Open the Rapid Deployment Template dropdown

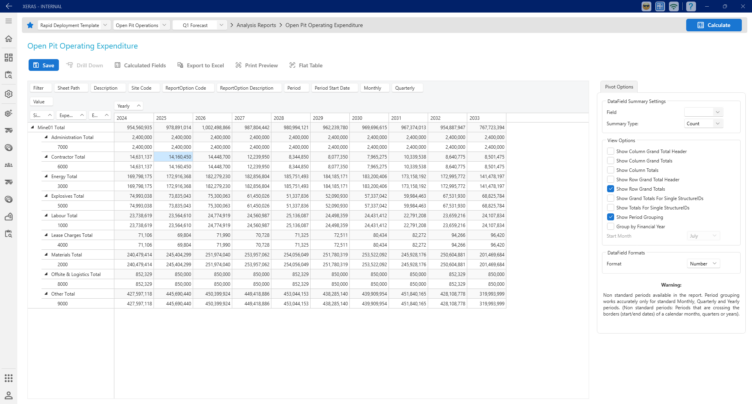click(73, 25)
